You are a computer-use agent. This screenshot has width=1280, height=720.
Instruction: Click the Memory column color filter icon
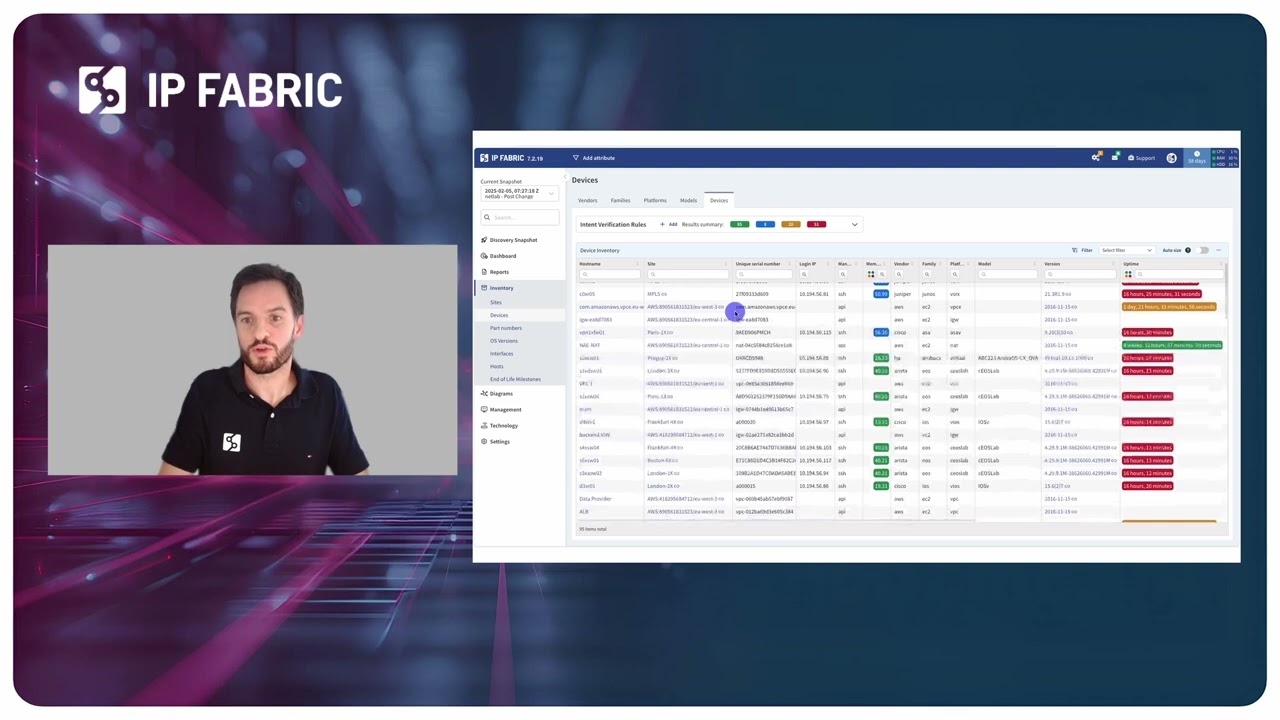point(871,274)
